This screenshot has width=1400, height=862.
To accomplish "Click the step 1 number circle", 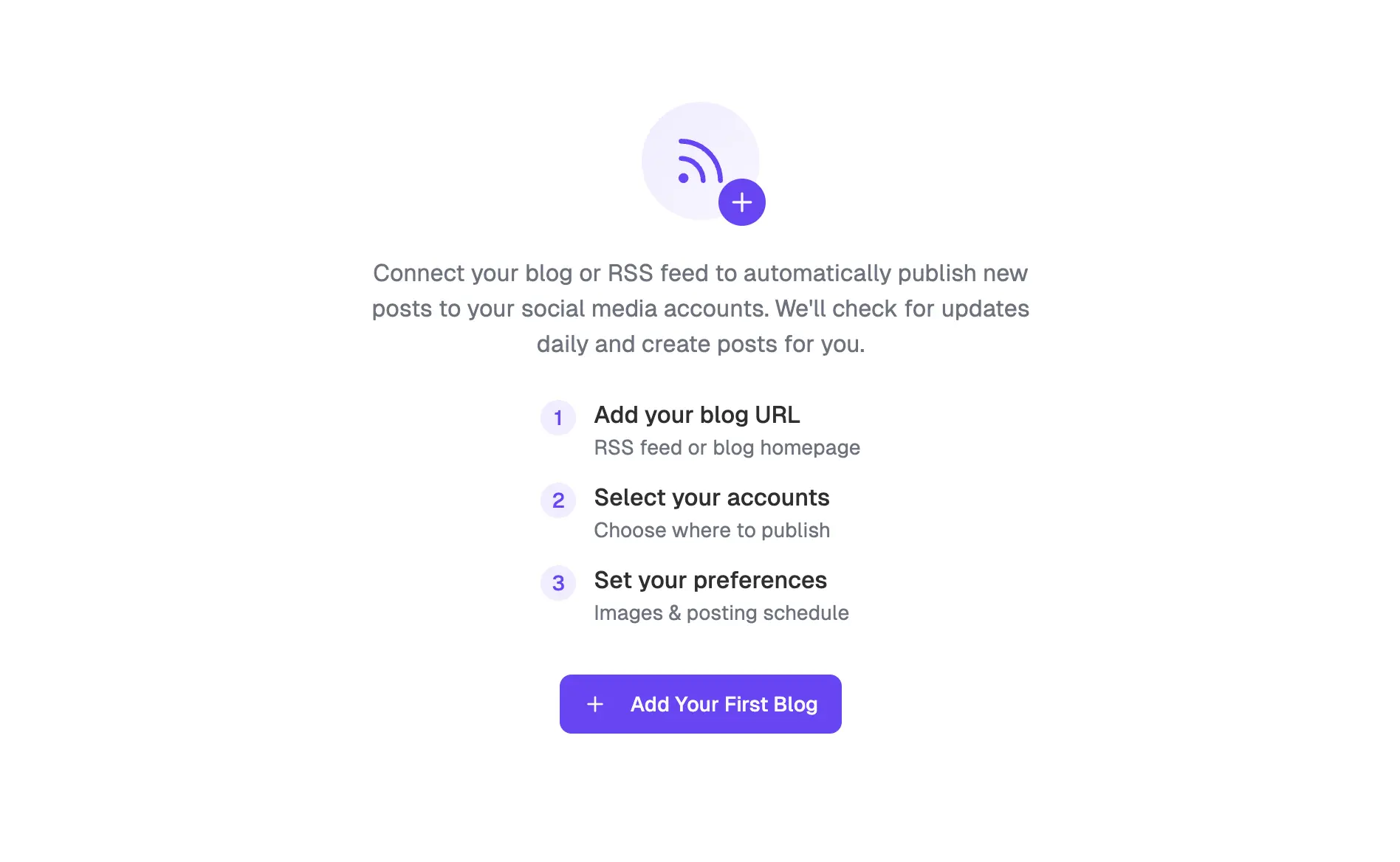I will (558, 418).
